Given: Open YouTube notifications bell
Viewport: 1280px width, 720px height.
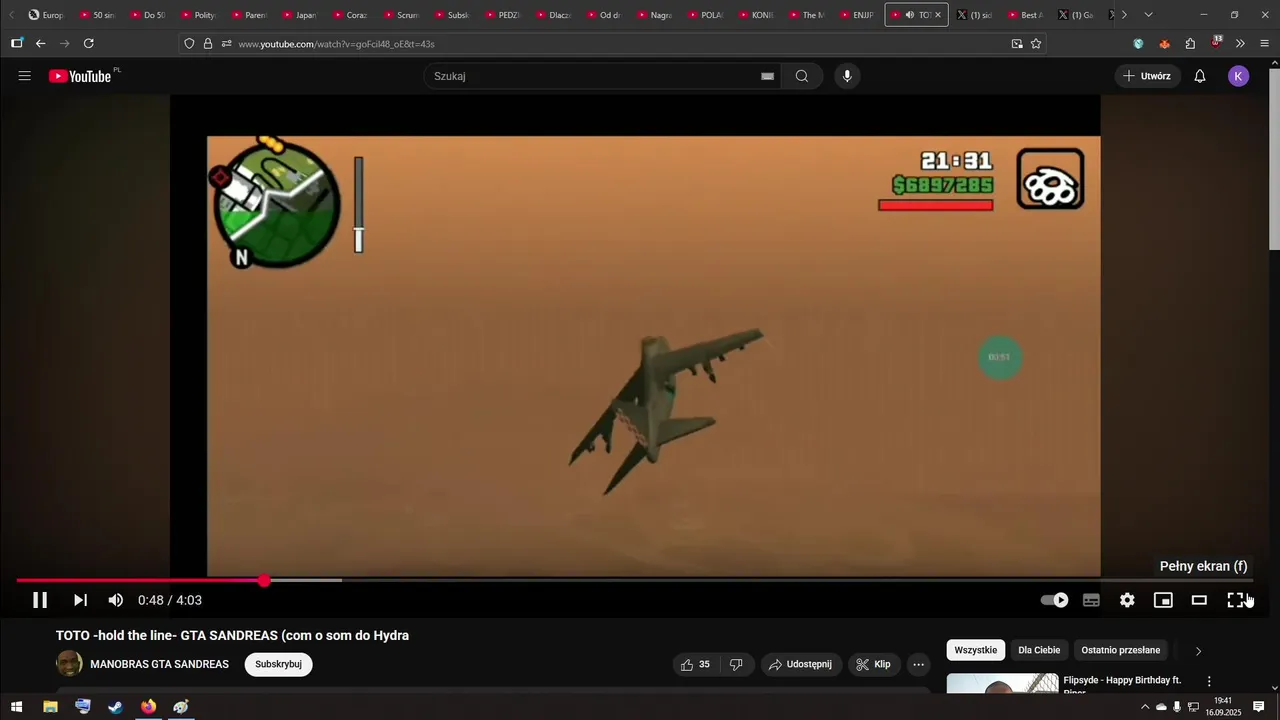Looking at the screenshot, I should (1200, 76).
